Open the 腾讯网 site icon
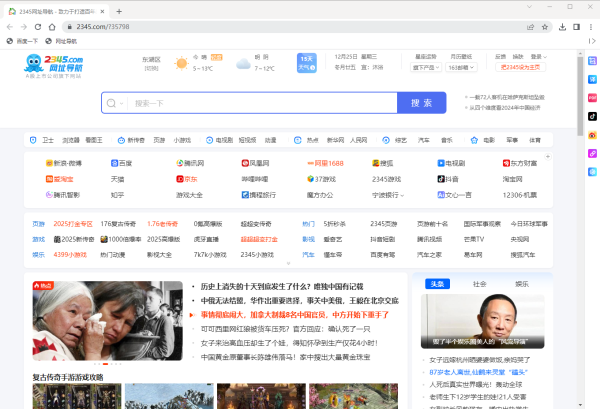600x409 pixels. 179,163
